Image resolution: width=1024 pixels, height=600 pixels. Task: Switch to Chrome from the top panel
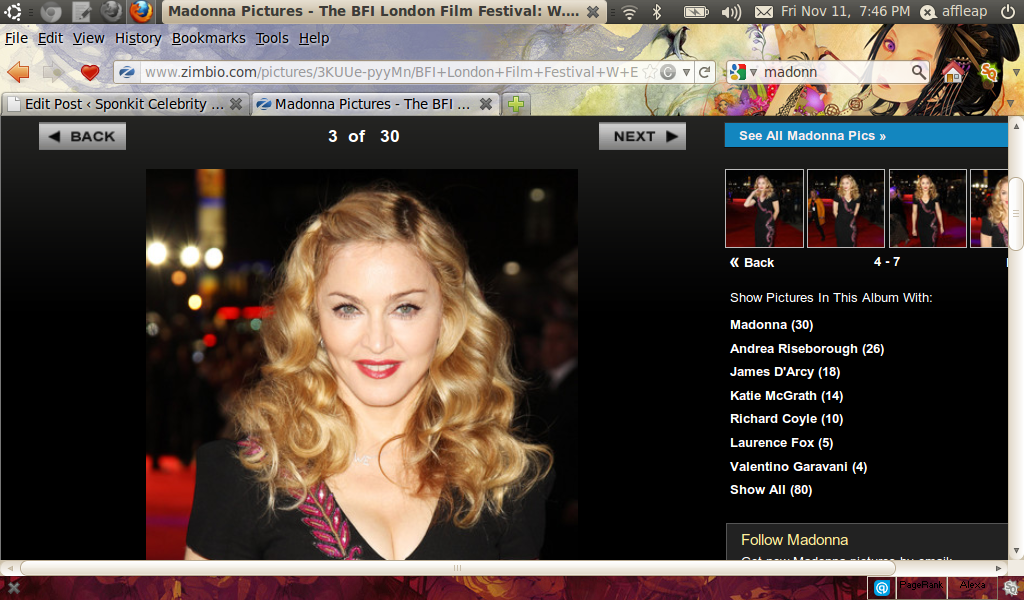[x=50, y=11]
